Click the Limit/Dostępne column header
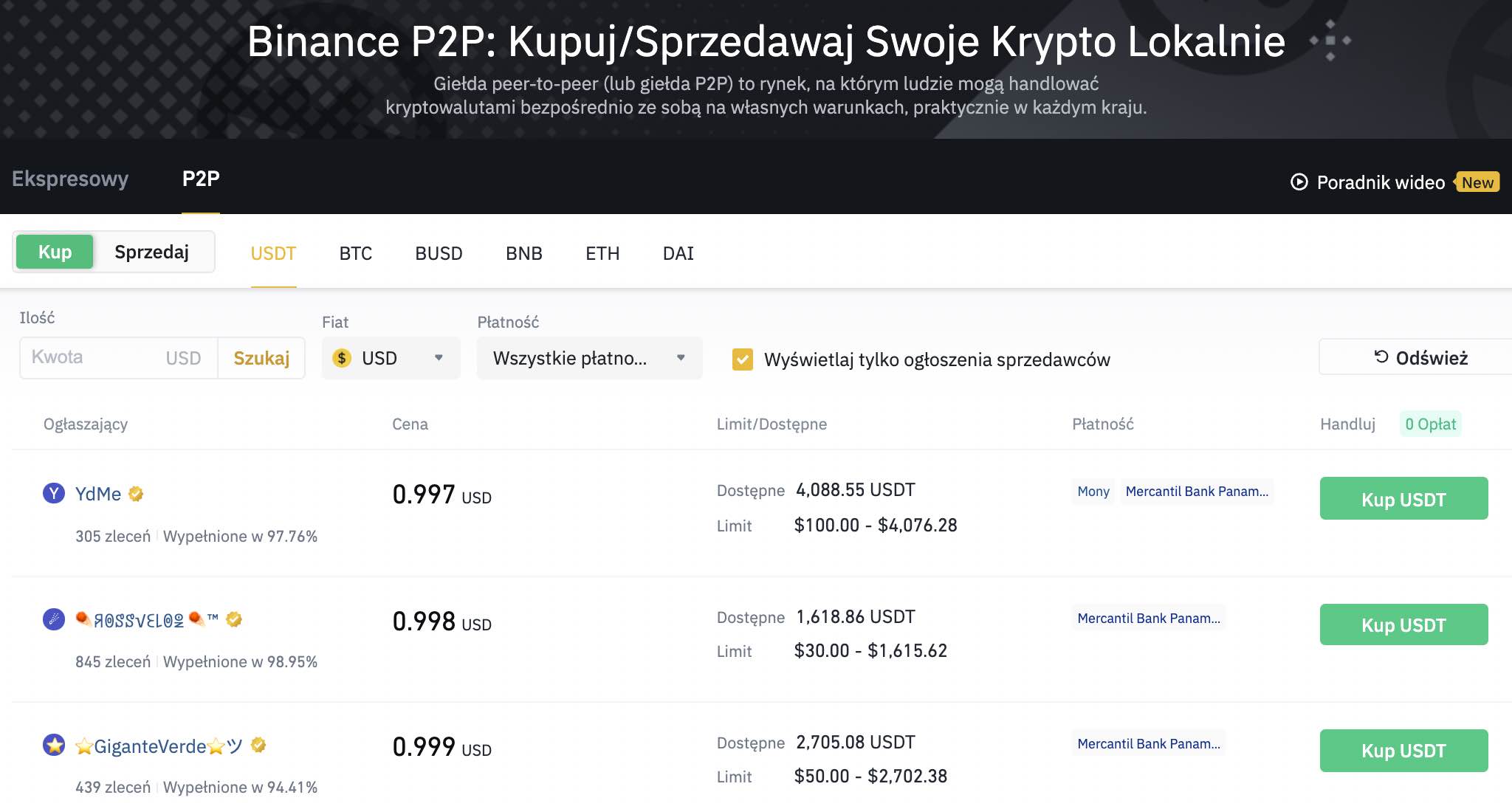Viewport: 1512px width, 809px height. [772, 424]
